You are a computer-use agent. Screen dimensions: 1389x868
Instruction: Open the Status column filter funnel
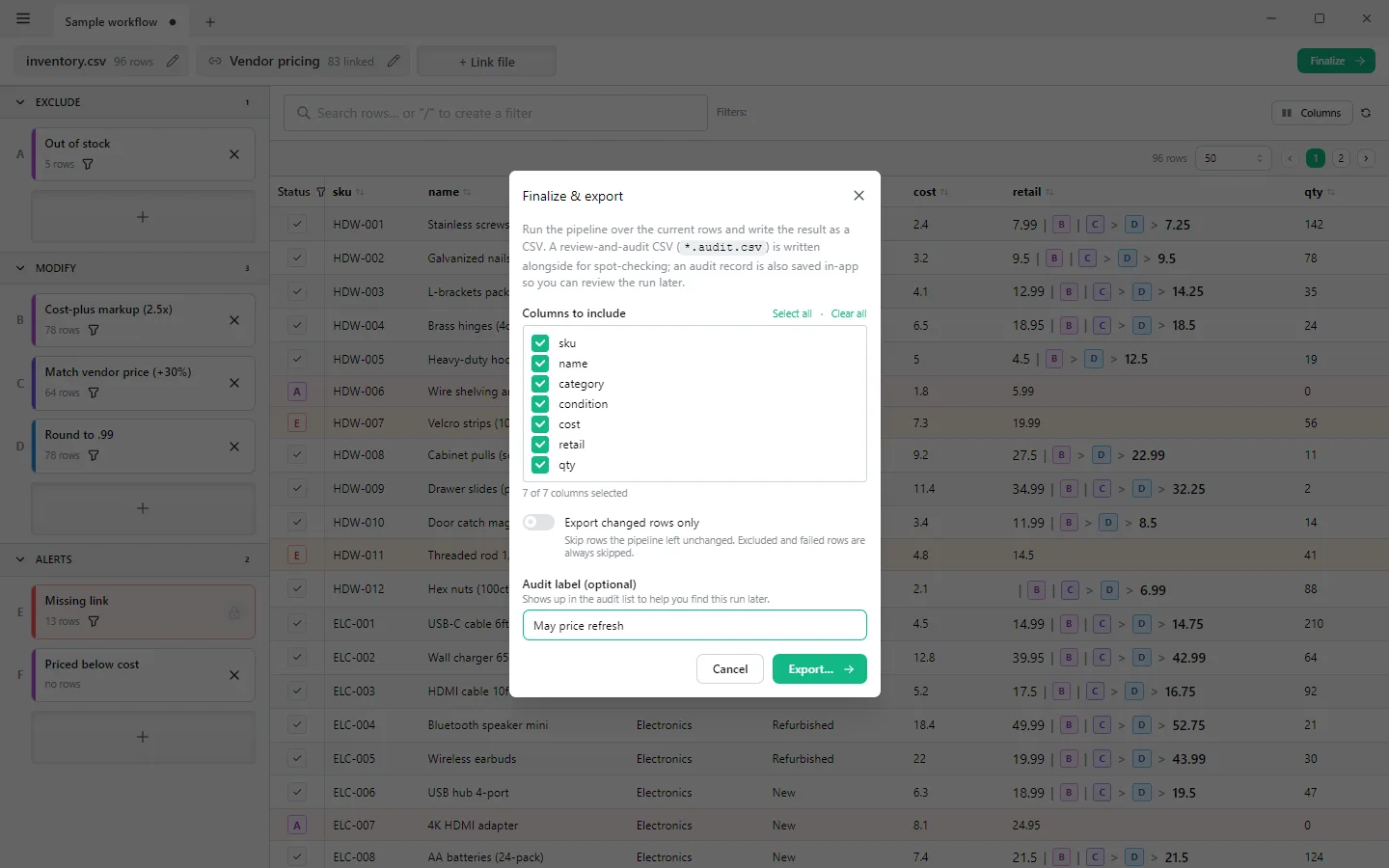click(x=321, y=192)
